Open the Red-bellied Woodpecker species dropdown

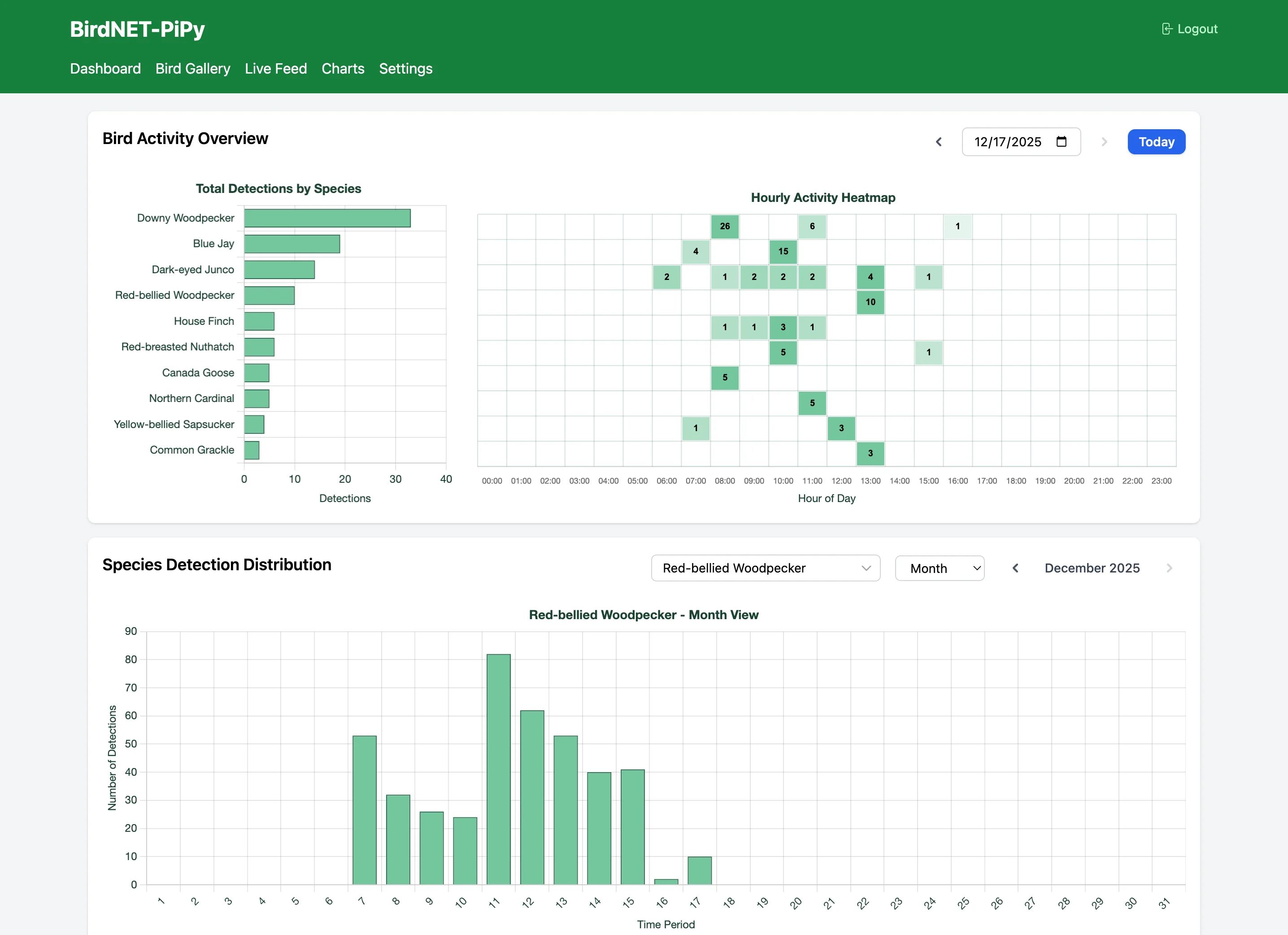[765, 568]
